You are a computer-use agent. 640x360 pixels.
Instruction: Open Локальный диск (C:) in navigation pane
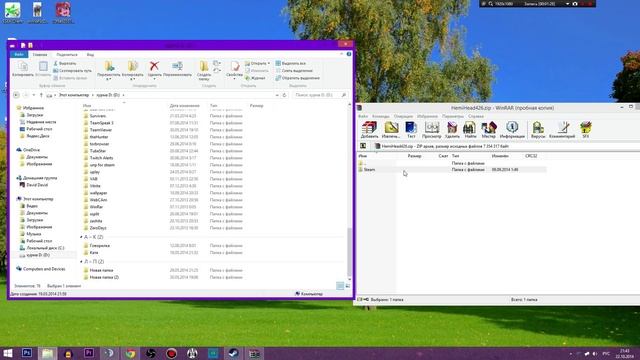(x=45, y=248)
